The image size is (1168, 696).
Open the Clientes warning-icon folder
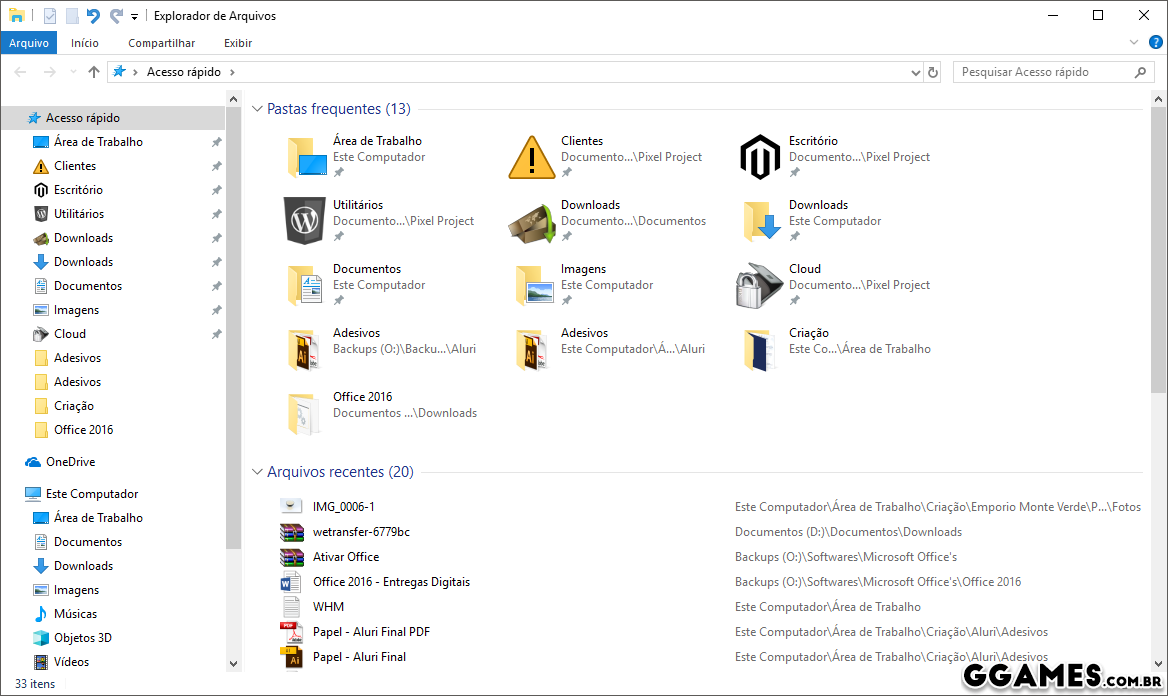tap(531, 158)
